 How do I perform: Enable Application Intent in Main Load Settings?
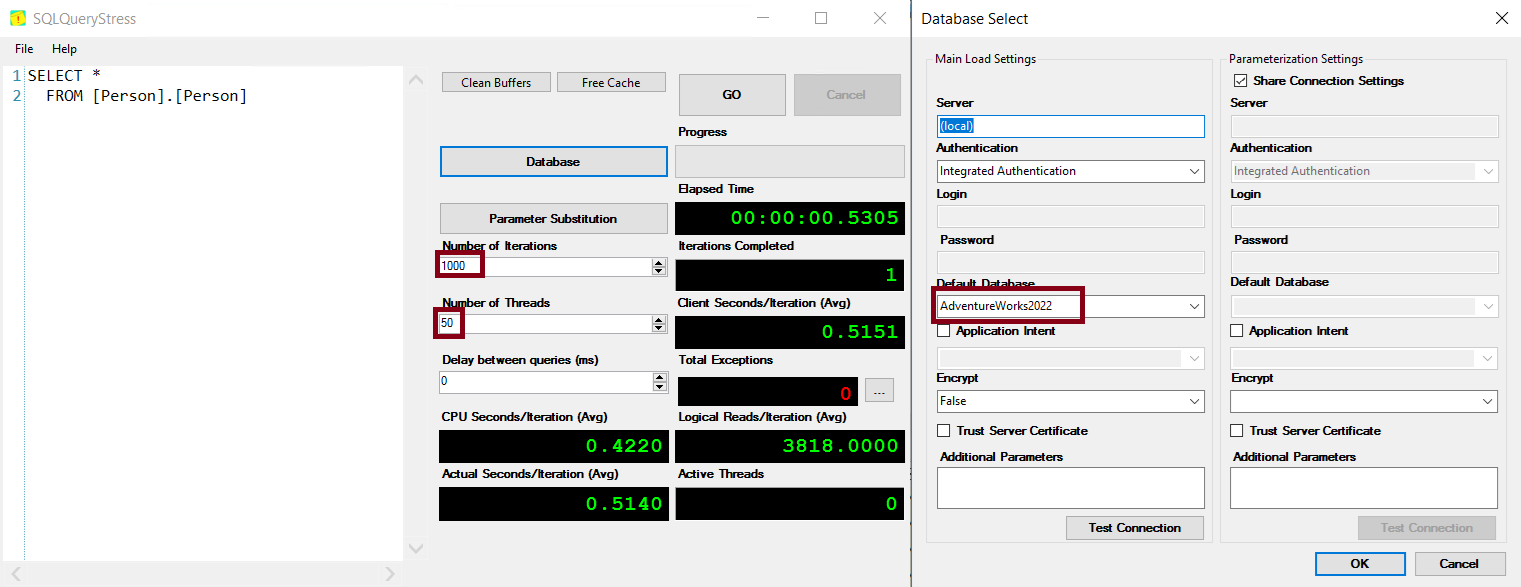pyautogui.click(x=943, y=331)
